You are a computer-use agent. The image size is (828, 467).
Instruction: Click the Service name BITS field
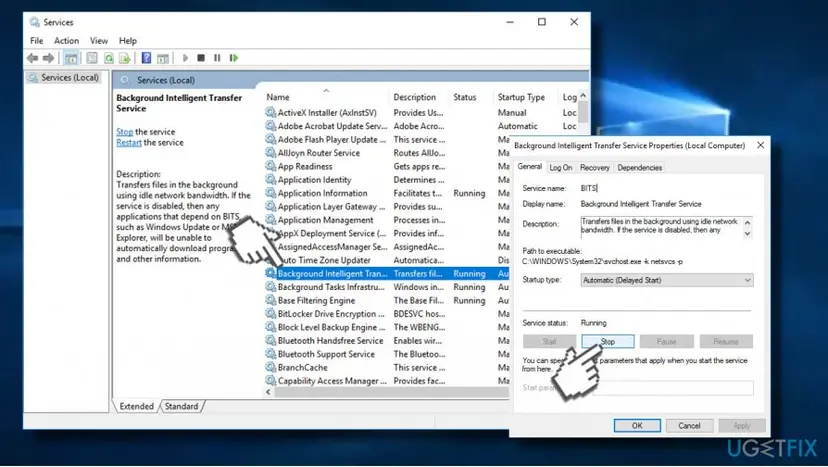[589, 188]
